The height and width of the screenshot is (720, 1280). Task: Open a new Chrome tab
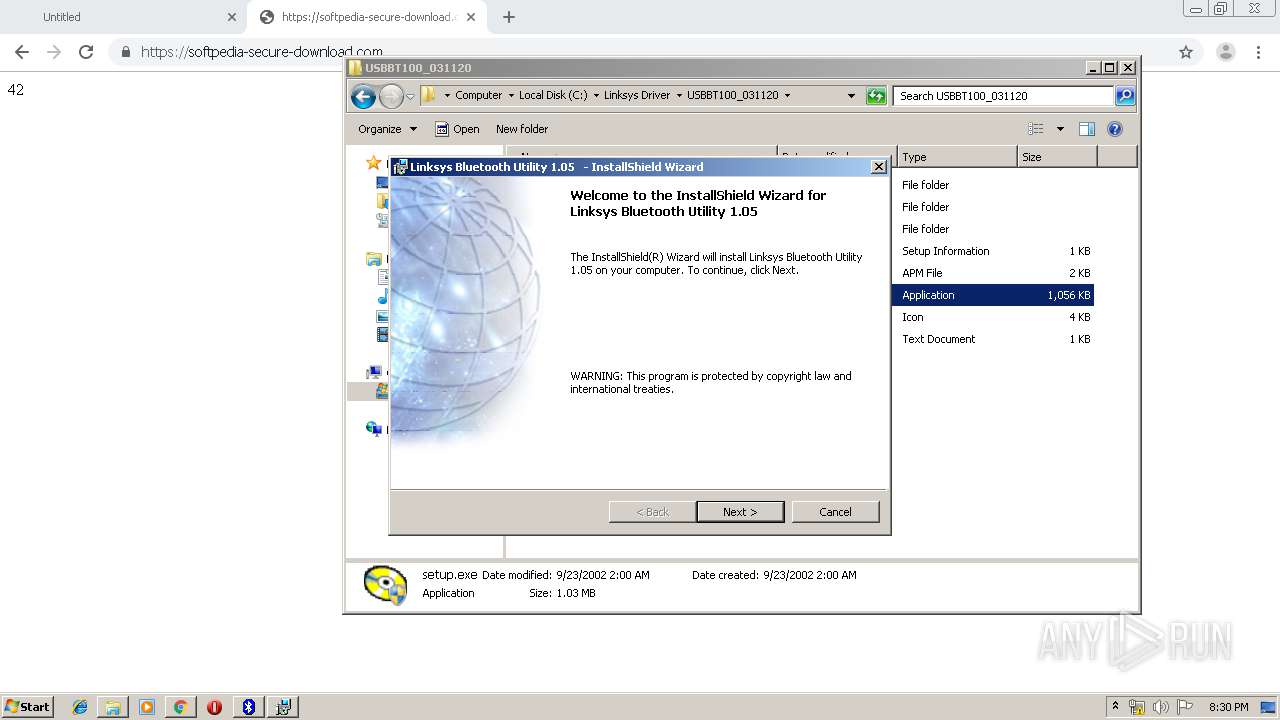coord(509,17)
